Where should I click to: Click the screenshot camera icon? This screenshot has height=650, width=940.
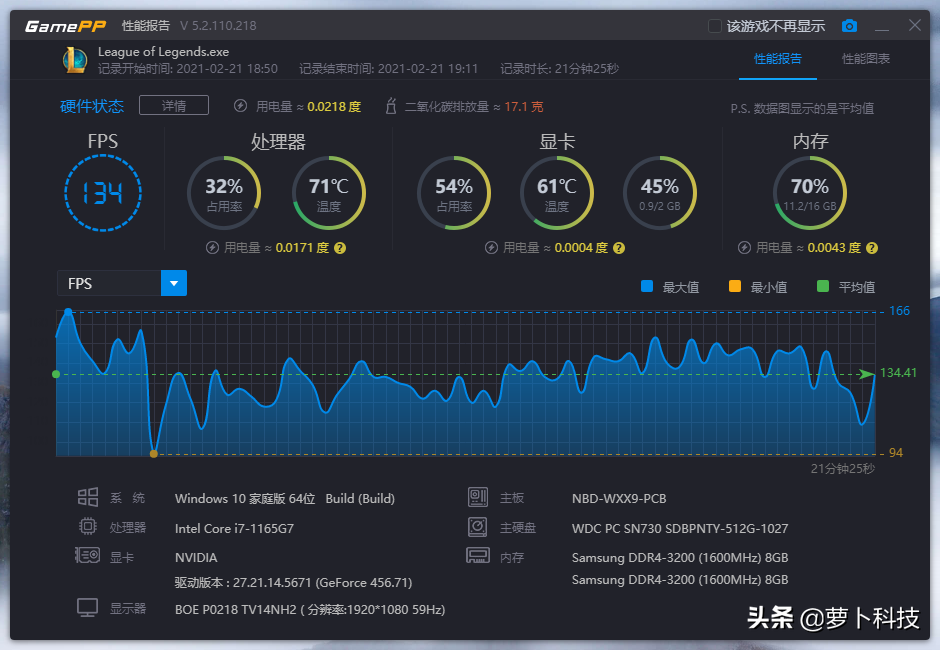pyautogui.click(x=849, y=26)
